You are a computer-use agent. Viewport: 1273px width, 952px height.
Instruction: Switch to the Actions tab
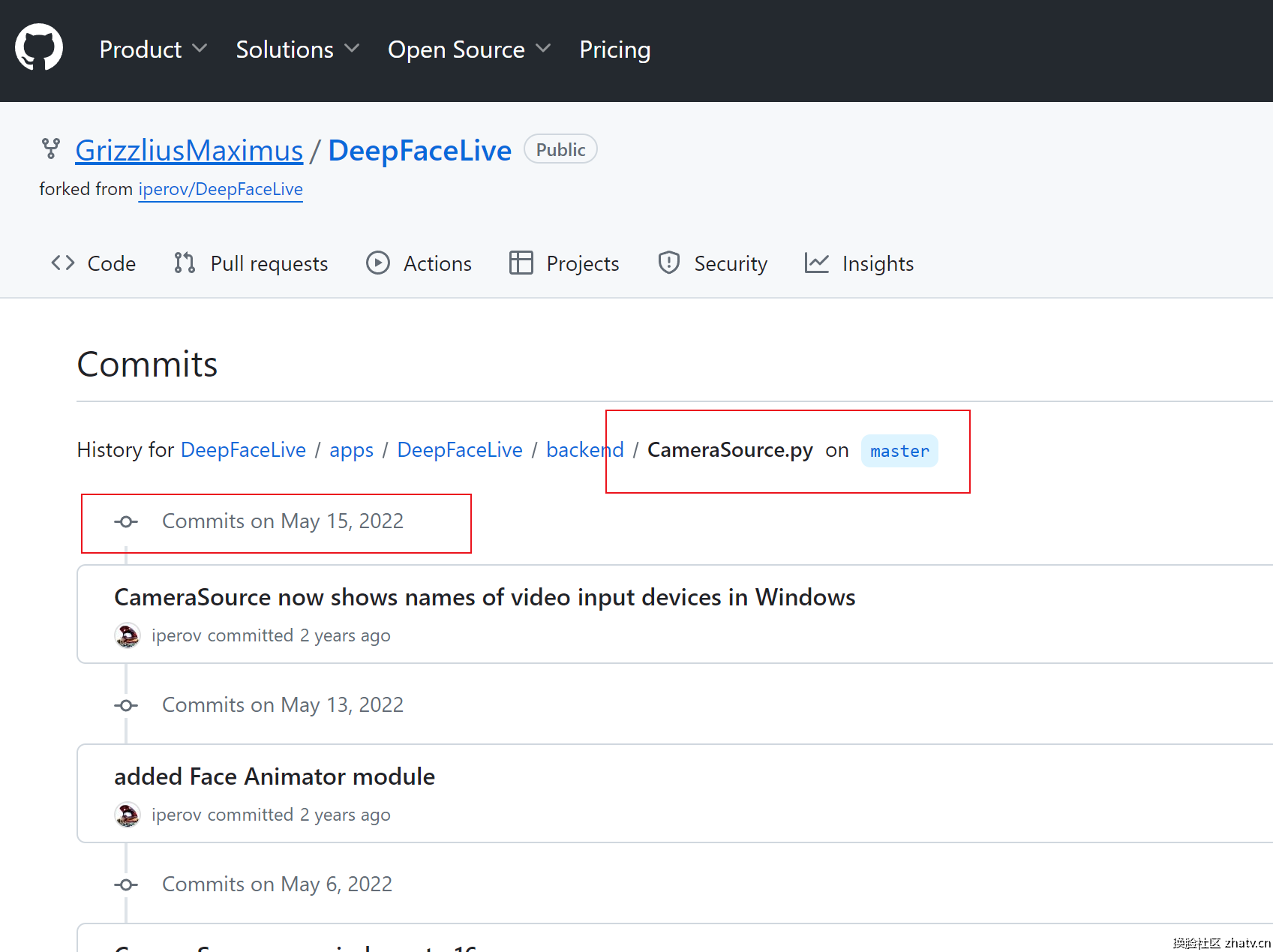tap(437, 263)
